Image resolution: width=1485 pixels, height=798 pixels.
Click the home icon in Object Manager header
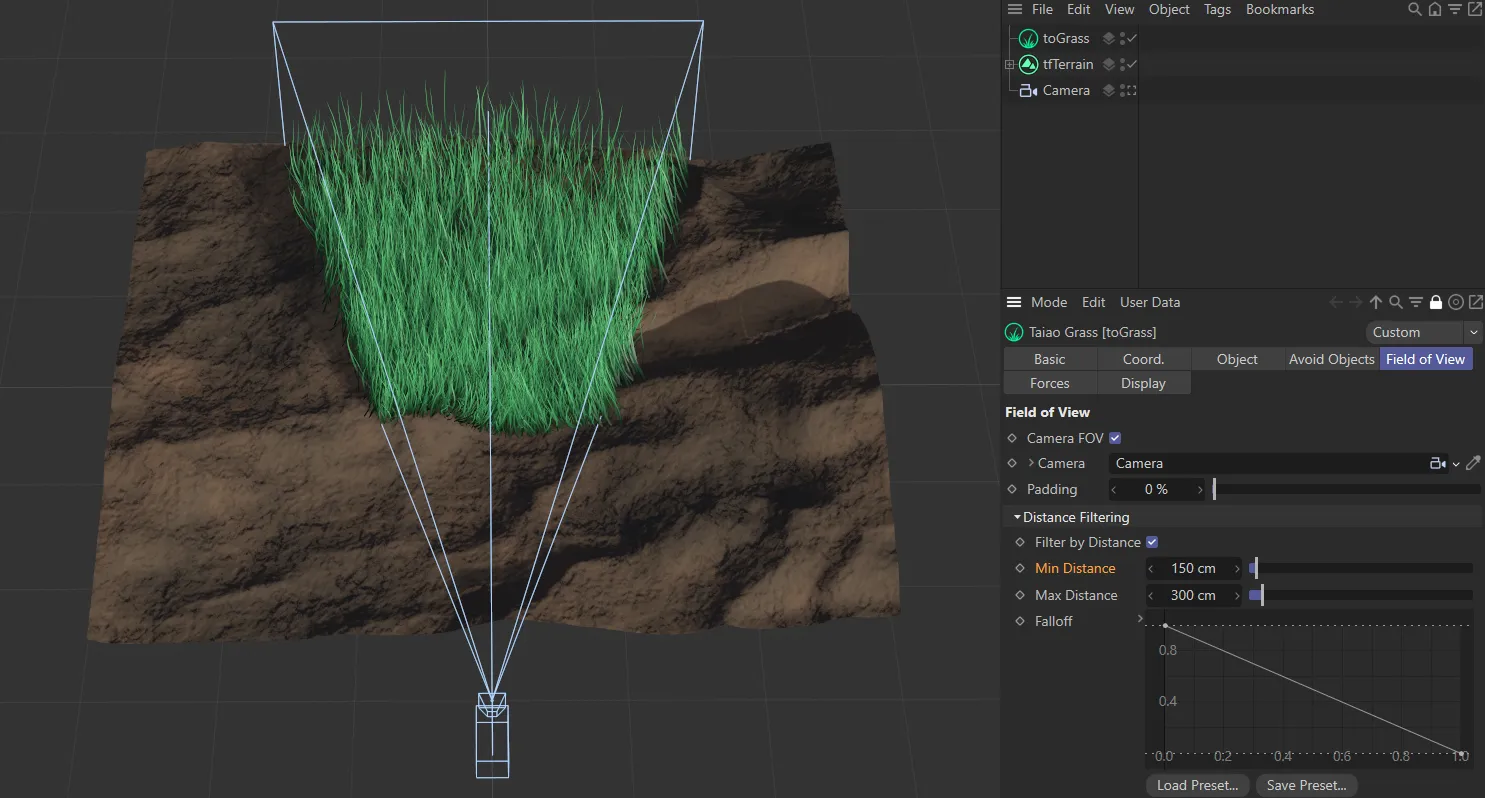[x=1434, y=9]
